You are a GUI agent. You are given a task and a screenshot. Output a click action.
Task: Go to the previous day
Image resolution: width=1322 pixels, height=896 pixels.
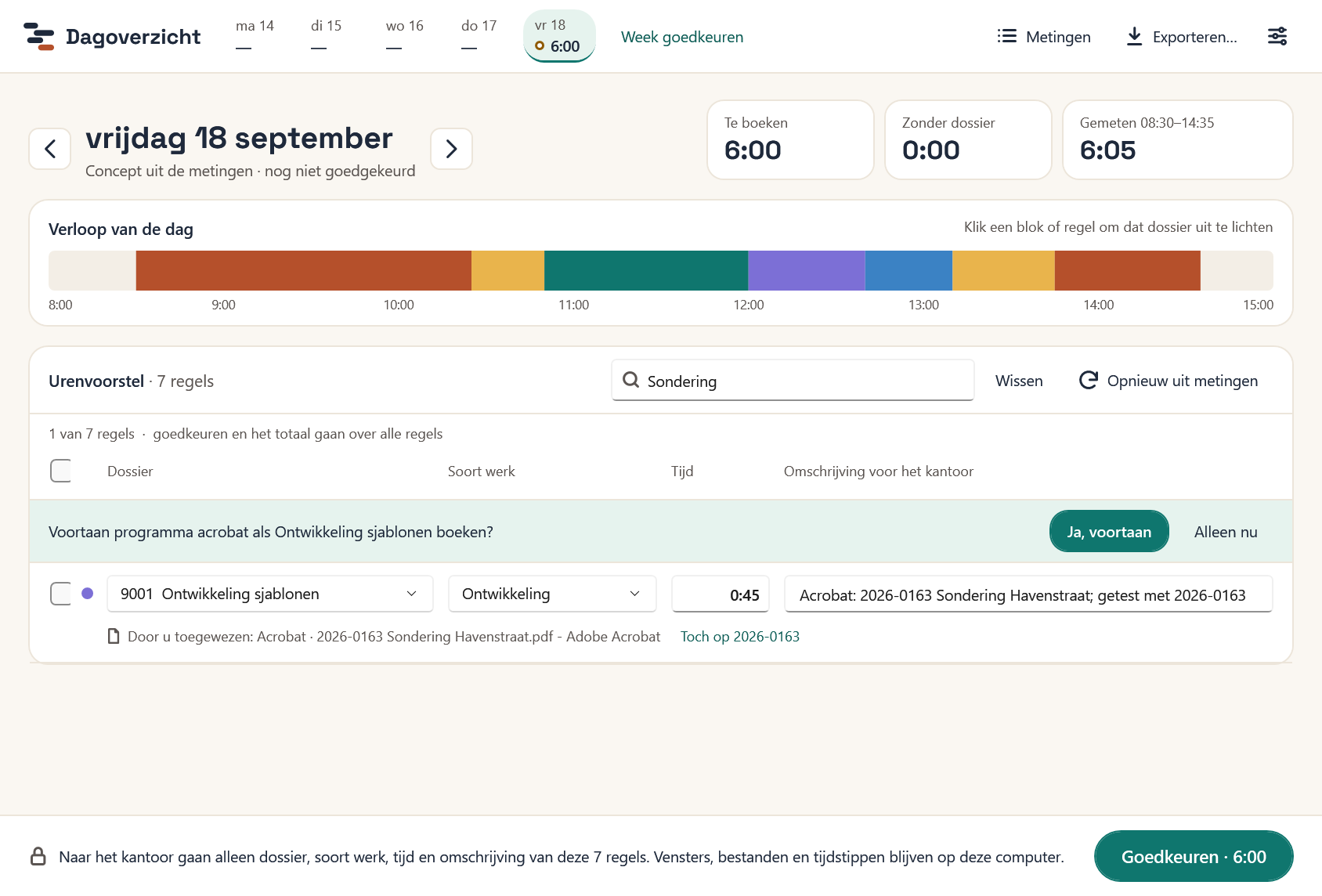(50, 149)
